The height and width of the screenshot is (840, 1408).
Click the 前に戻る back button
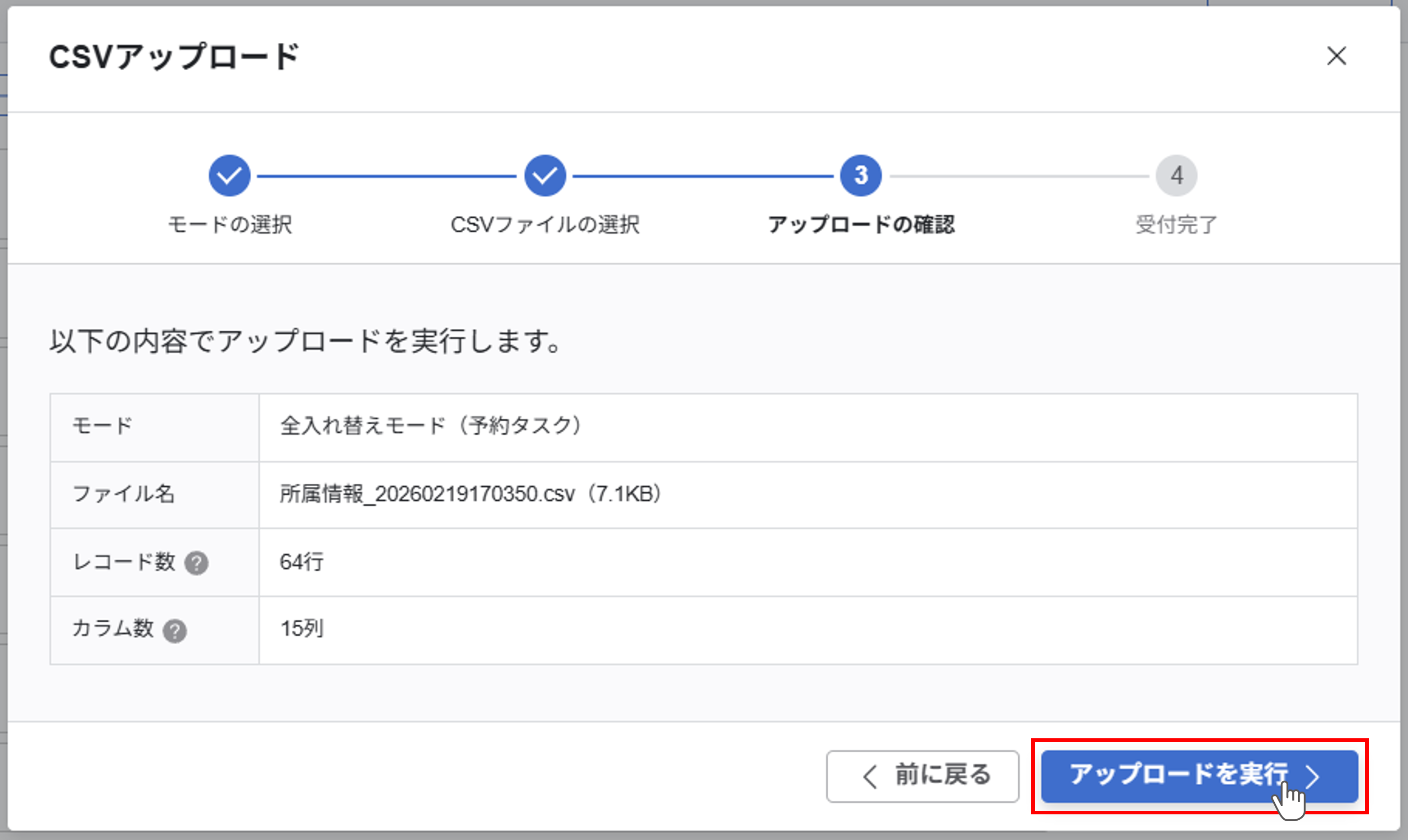[922, 776]
